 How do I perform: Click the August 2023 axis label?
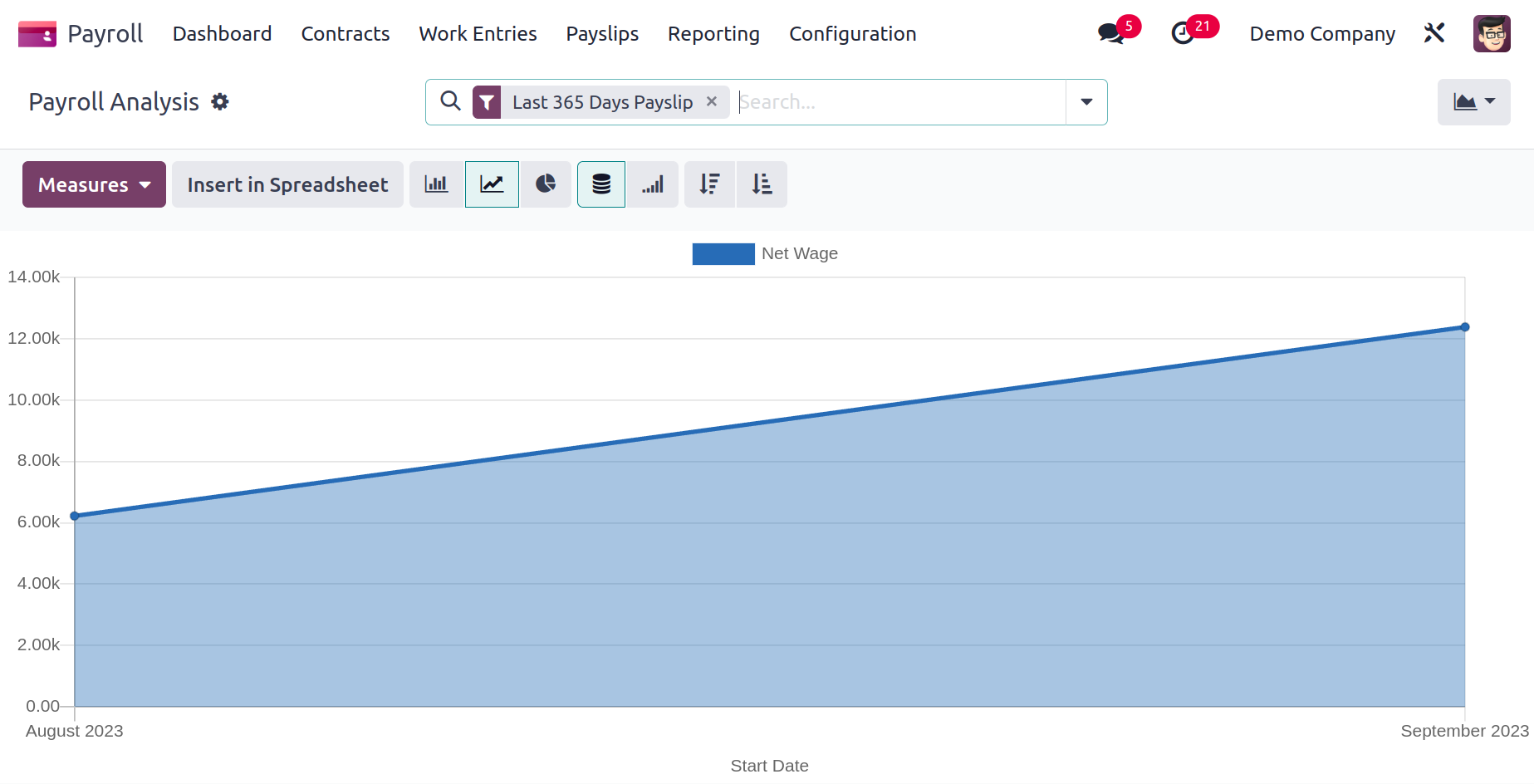[x=75, y=731]
